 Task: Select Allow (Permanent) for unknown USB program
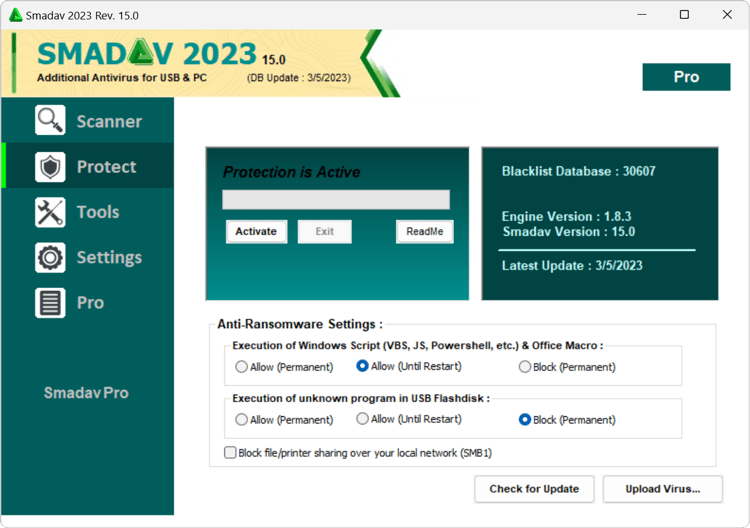pyautogui.click(x=241, y=419)
